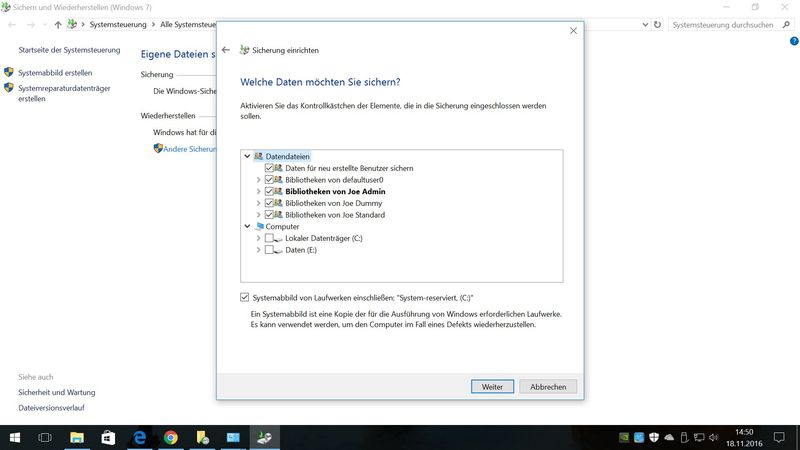Expand Lokaler Datenträger (C:) node
Viewport: 800px width, 450px height.
click(x=258, y=238)
